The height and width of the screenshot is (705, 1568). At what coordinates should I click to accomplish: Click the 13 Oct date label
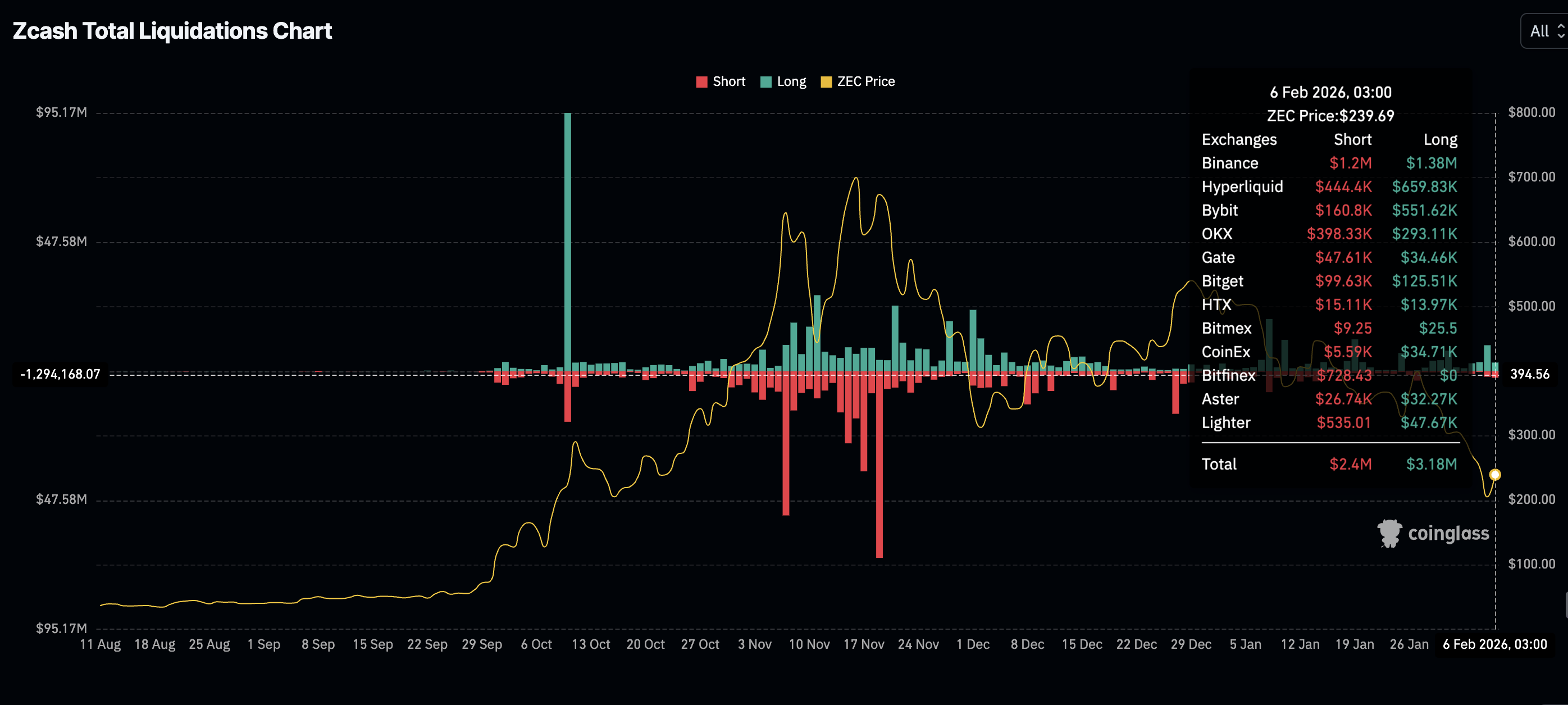[x=590, y=644]
